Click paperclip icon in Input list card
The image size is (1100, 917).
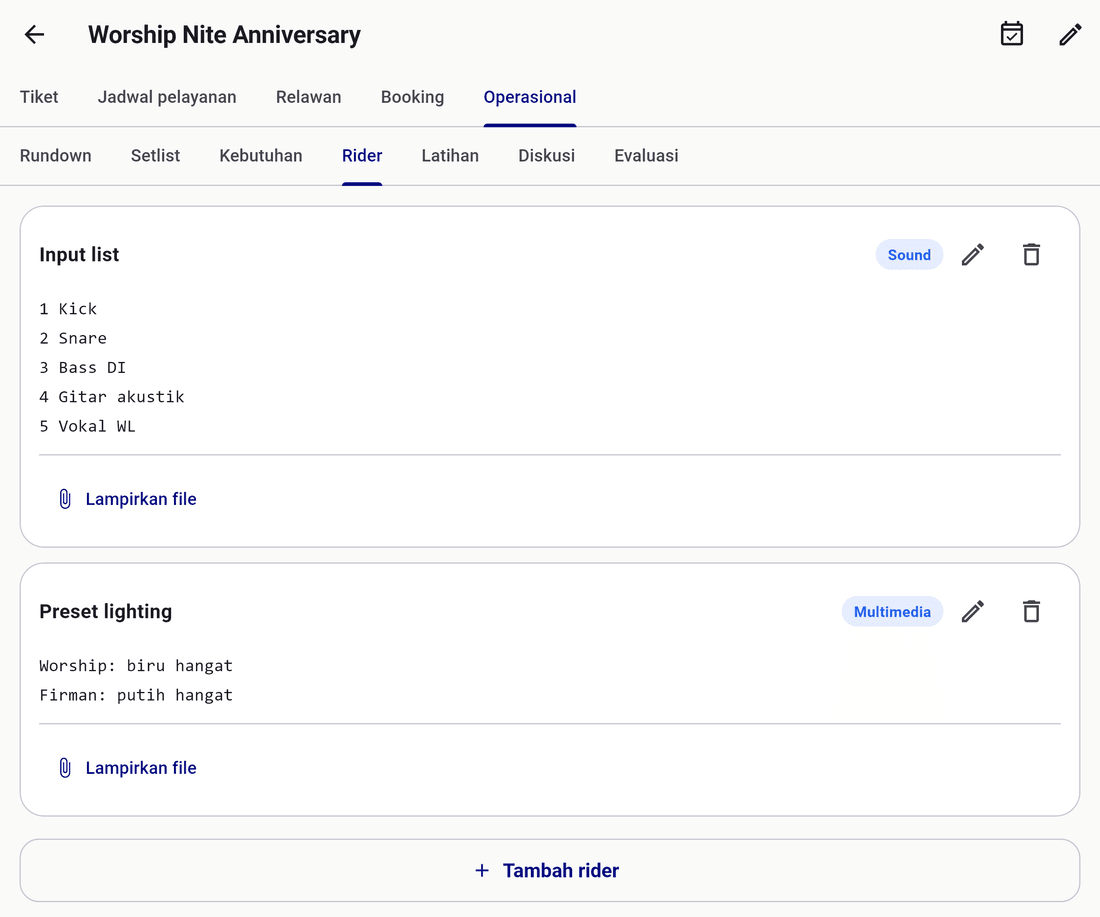pos(65,499)
